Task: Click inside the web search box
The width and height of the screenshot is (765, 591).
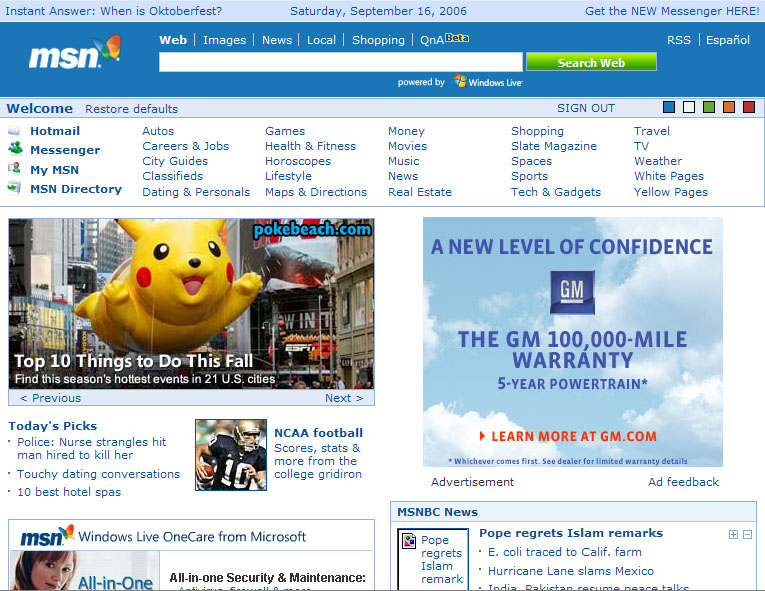Action: (x=341, y=62)
